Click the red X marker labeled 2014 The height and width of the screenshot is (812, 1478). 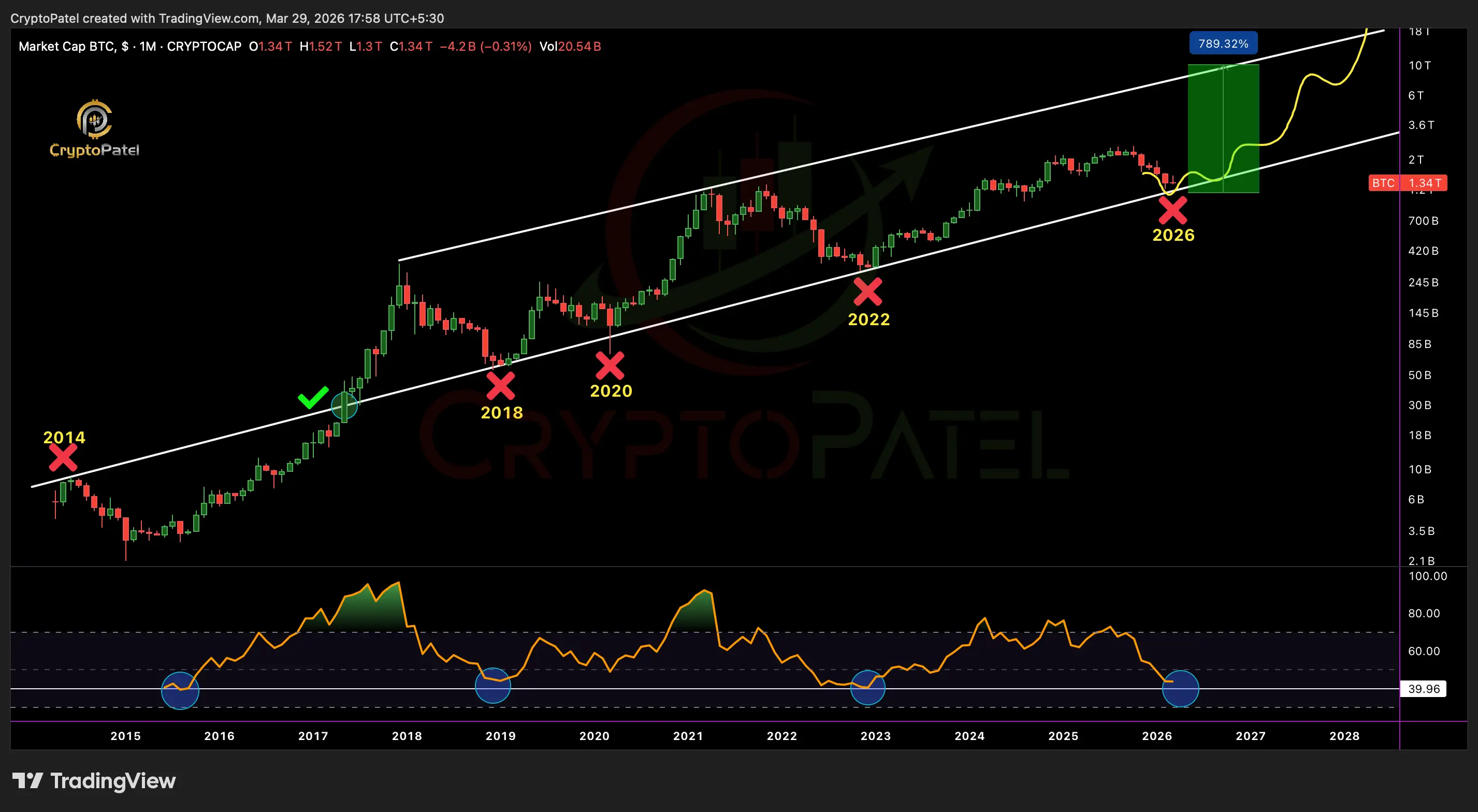[63, 458]
